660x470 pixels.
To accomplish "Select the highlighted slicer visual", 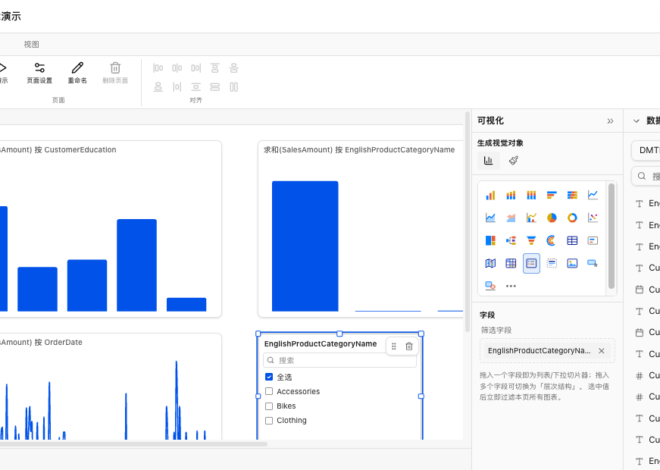I will tap(531, 263).
